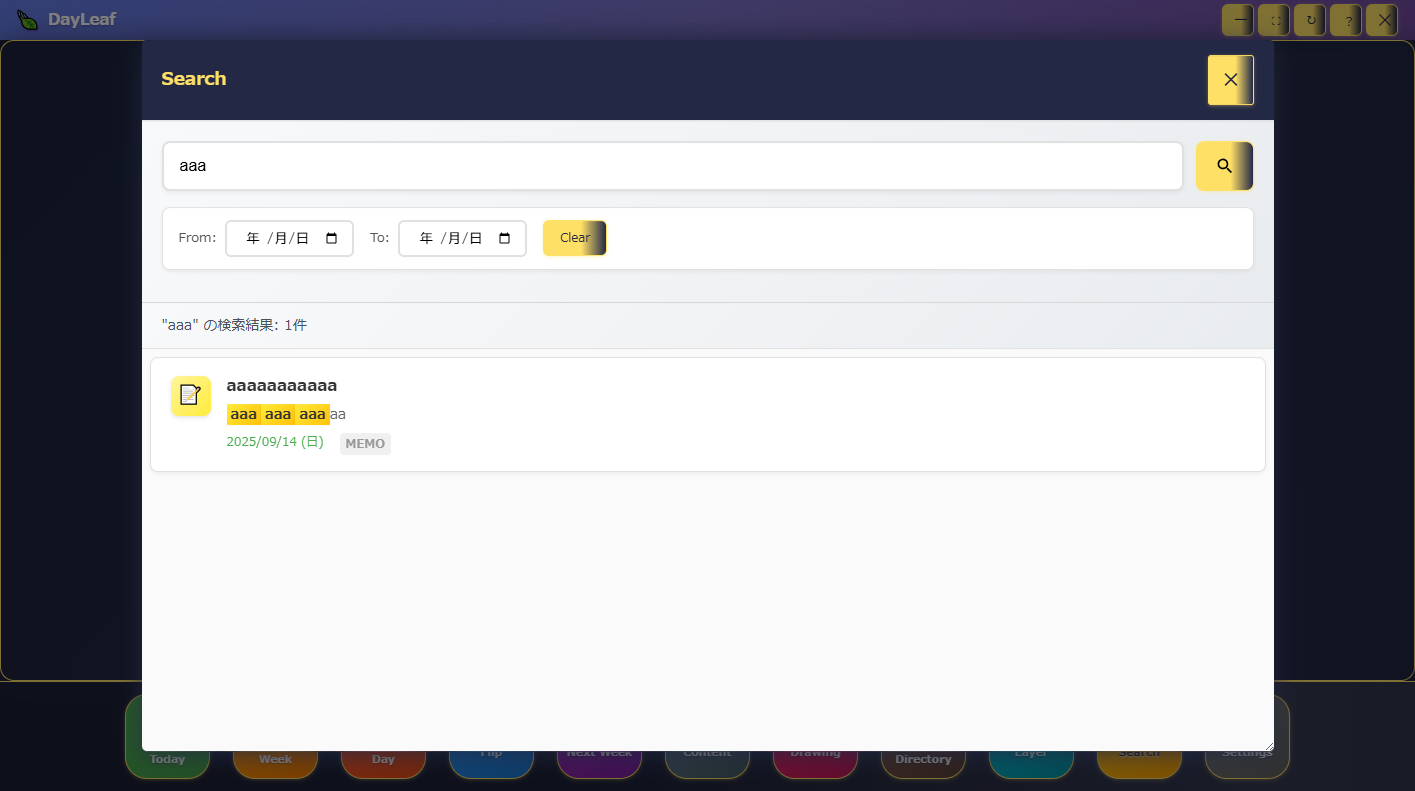Screen dimensions: 1415x791
Task: Click the 2025/09/14 result date
Action: [275, 442]
